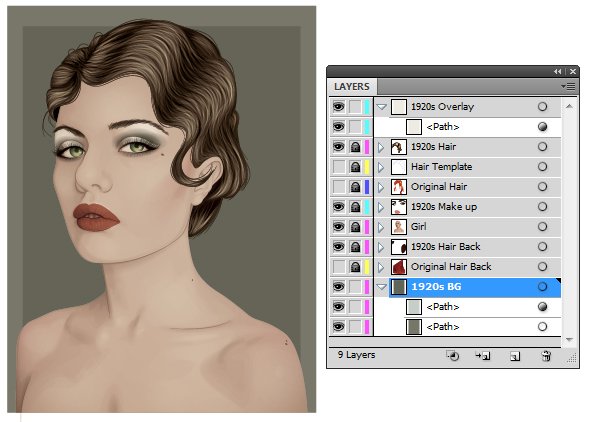Click the Create New Layer icon

coord(515,356)
